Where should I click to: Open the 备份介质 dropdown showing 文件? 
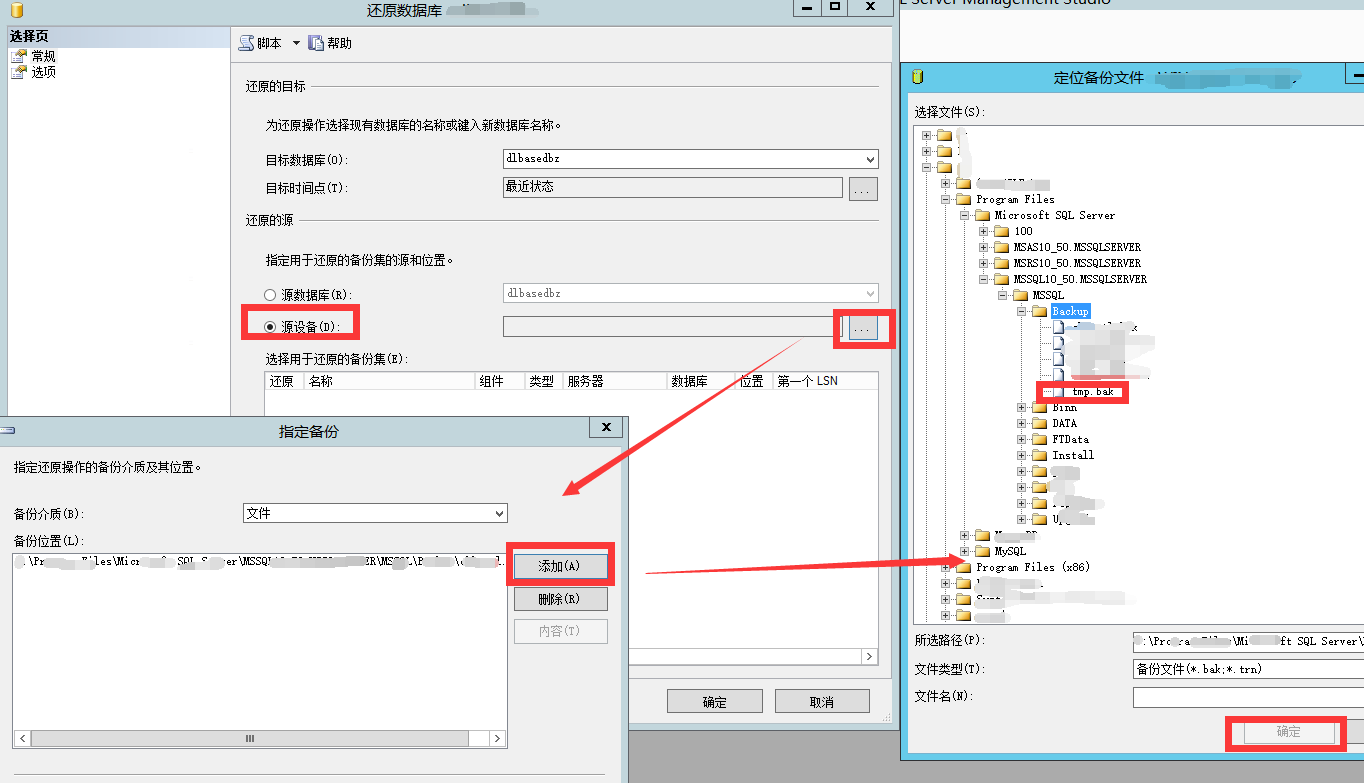point(498,512)
